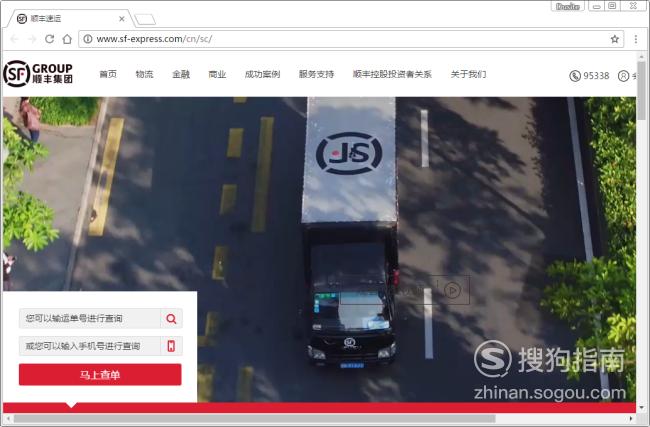The height and width of the screenshot is (427, 650).
Task: Click the 95338 hotline phone icon
Action: [x=575, y=76]
